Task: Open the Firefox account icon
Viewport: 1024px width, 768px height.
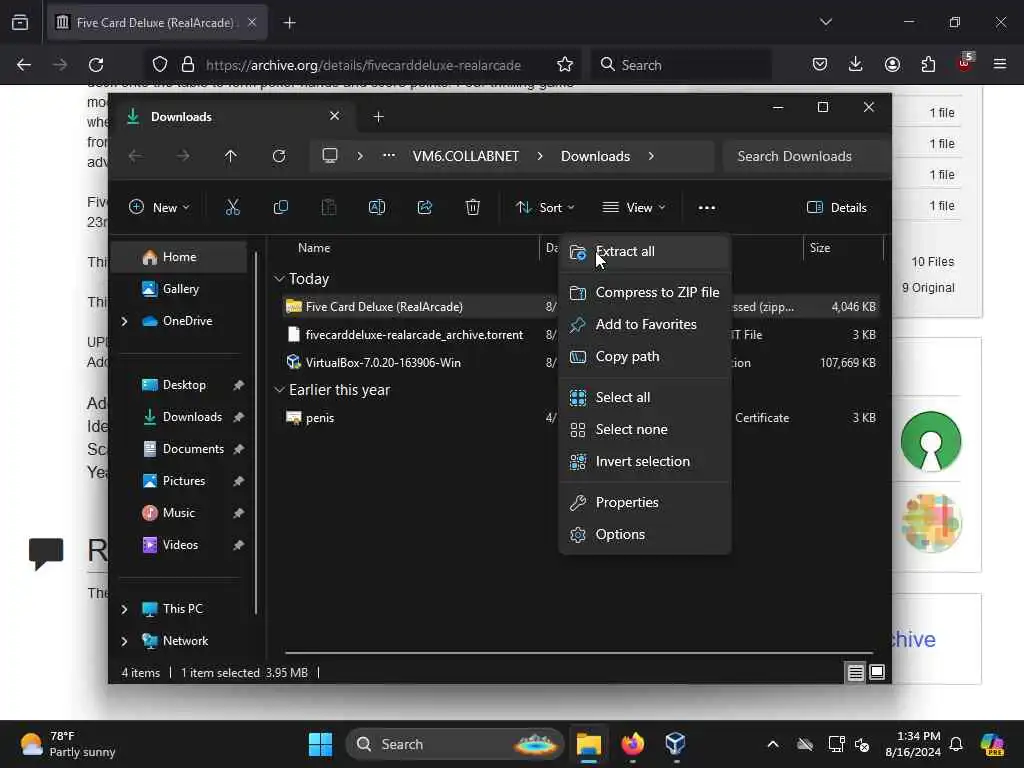Action: [x=892, y=65]
